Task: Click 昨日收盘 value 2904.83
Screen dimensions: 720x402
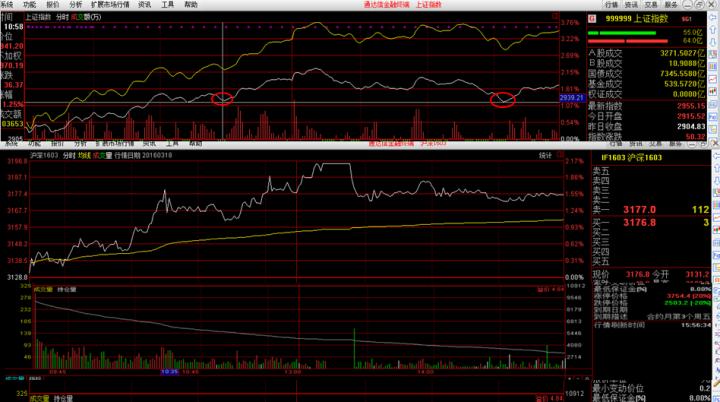Action: [691, 126]
